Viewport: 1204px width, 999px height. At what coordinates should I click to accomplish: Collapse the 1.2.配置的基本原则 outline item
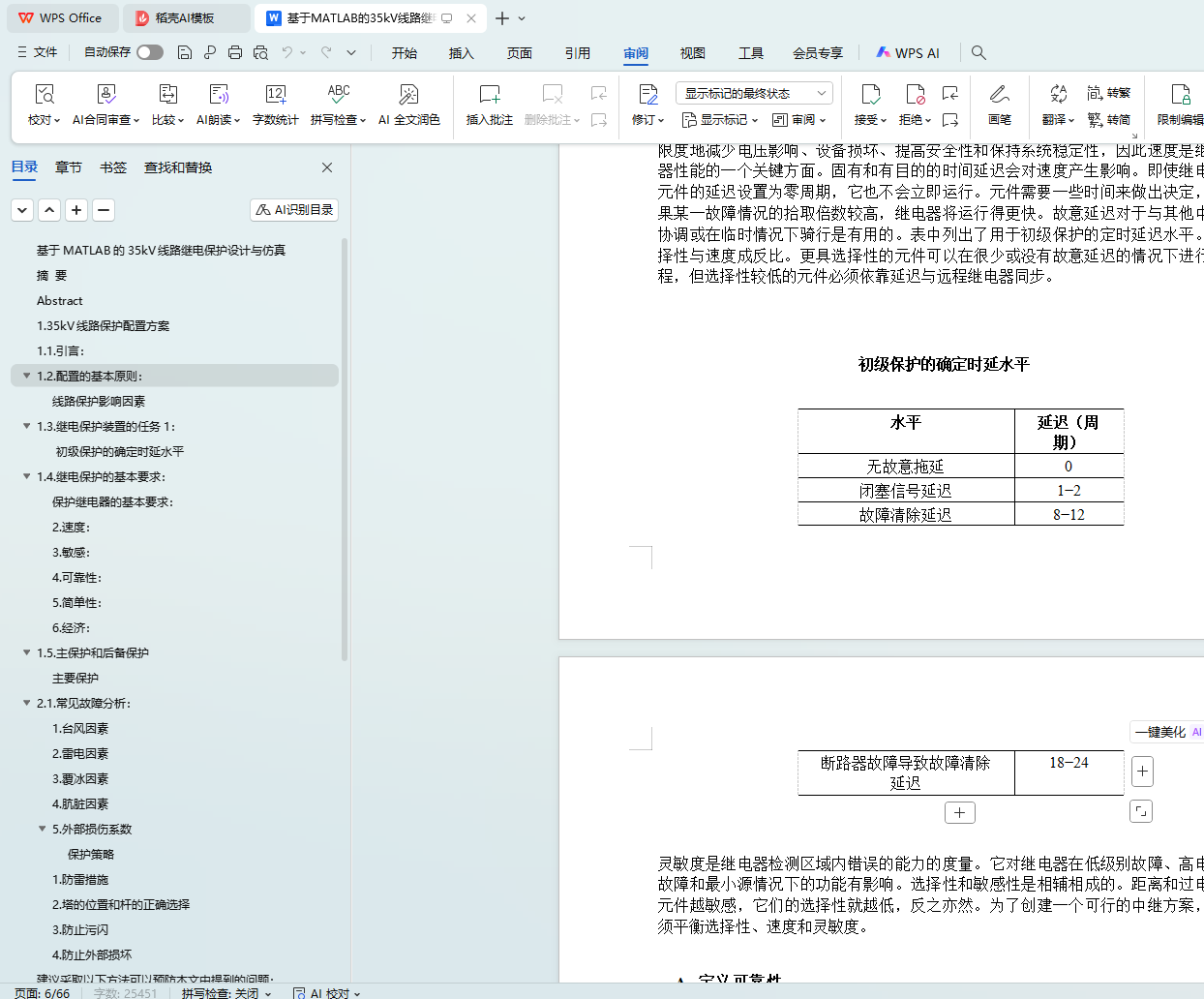coord(27,376)
